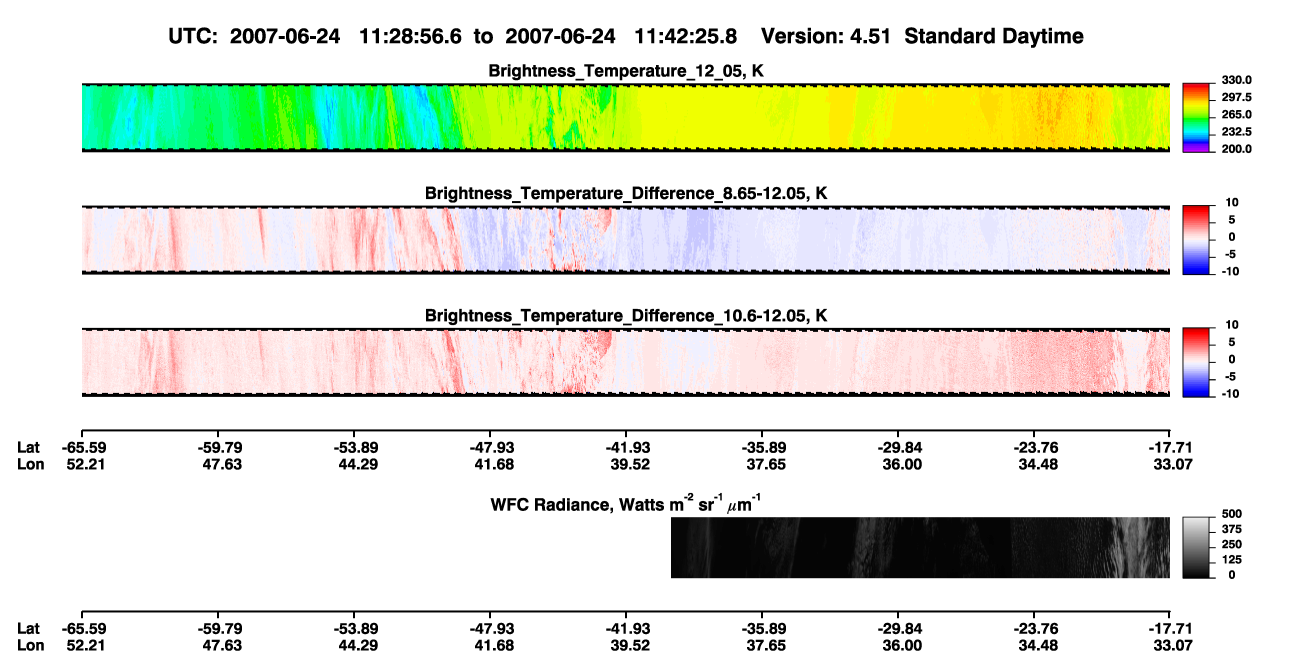
Task: Click the 10 label on the 10.6-12.05 color bar
Action: 1233,324
